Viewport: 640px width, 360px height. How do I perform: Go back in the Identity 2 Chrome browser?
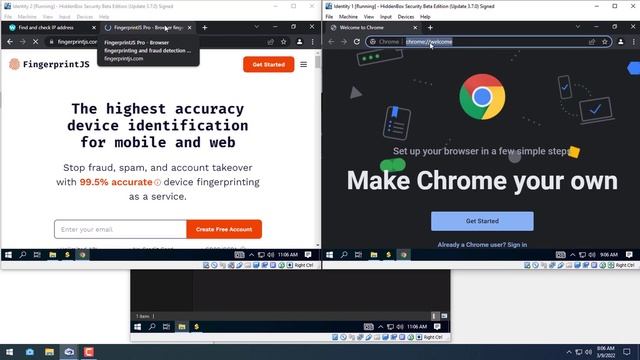pyautogui.click(x=10, y=42)
